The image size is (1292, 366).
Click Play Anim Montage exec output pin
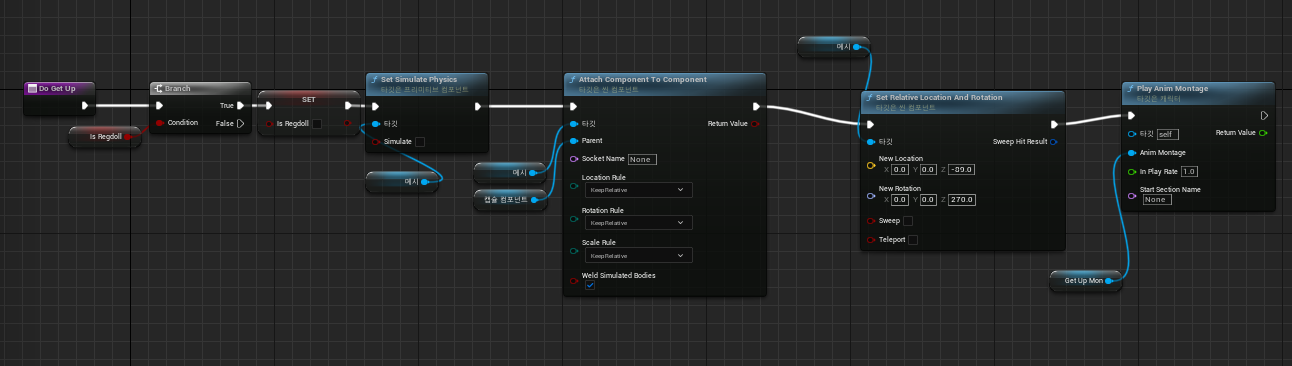1264,115
